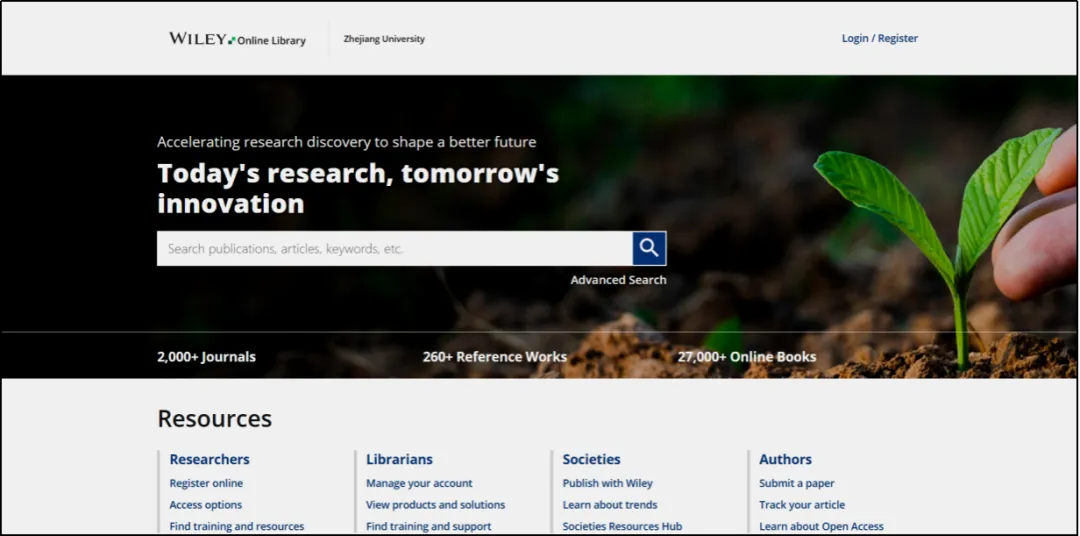Open the Societies heading link

tap(592, 459)
